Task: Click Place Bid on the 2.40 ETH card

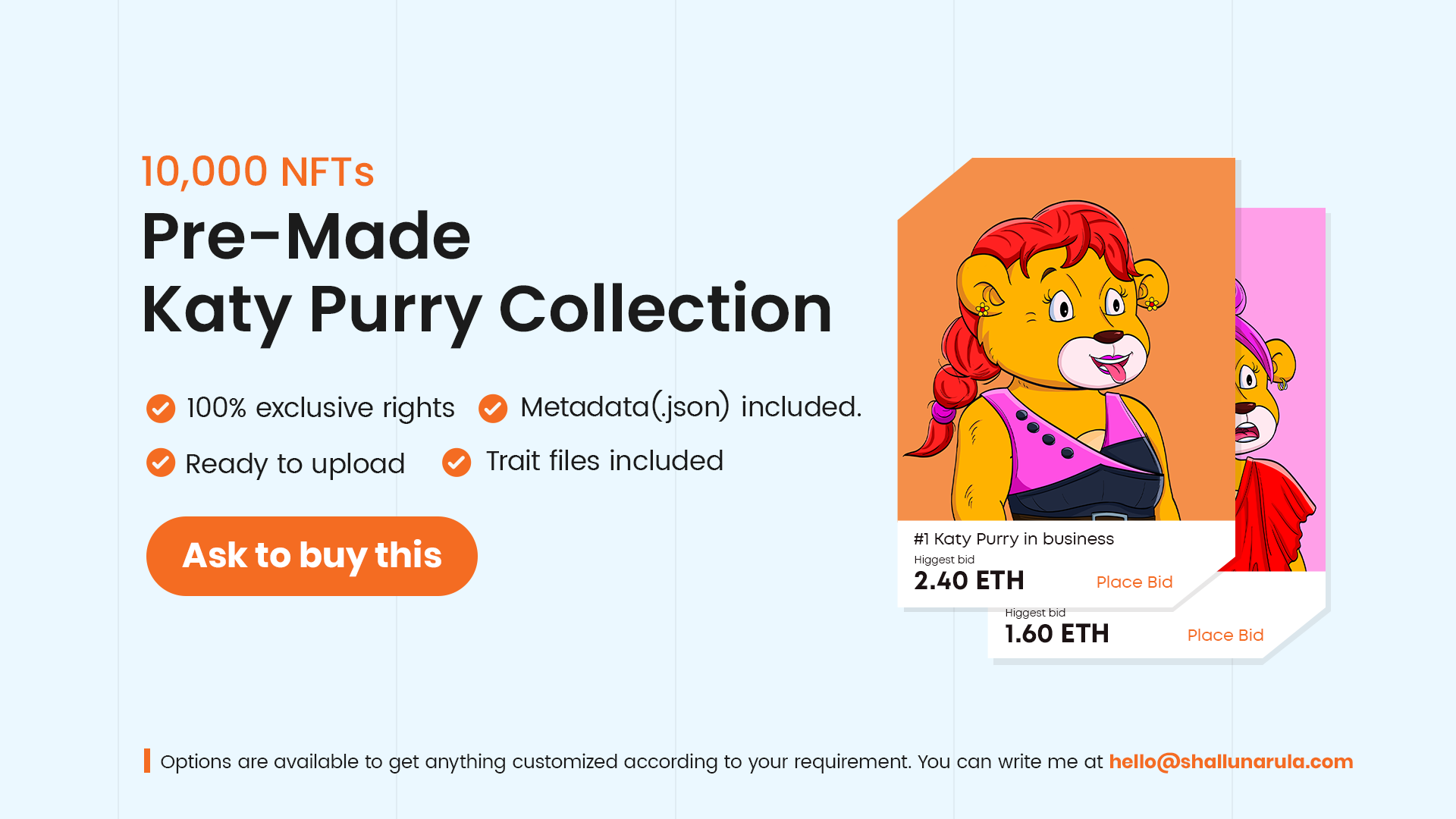Action: pyautogui.click(x=1134, y=582)
